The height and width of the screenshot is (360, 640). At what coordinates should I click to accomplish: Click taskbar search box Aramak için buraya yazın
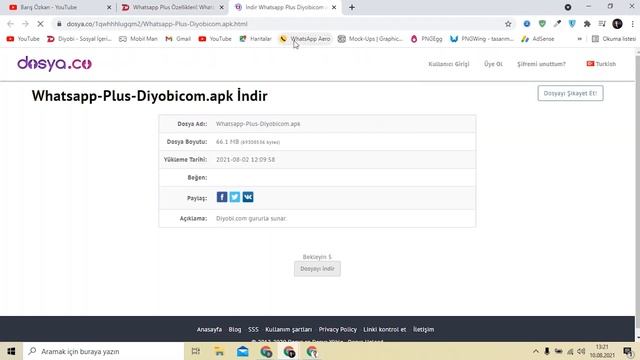click(x=104, y=351)
